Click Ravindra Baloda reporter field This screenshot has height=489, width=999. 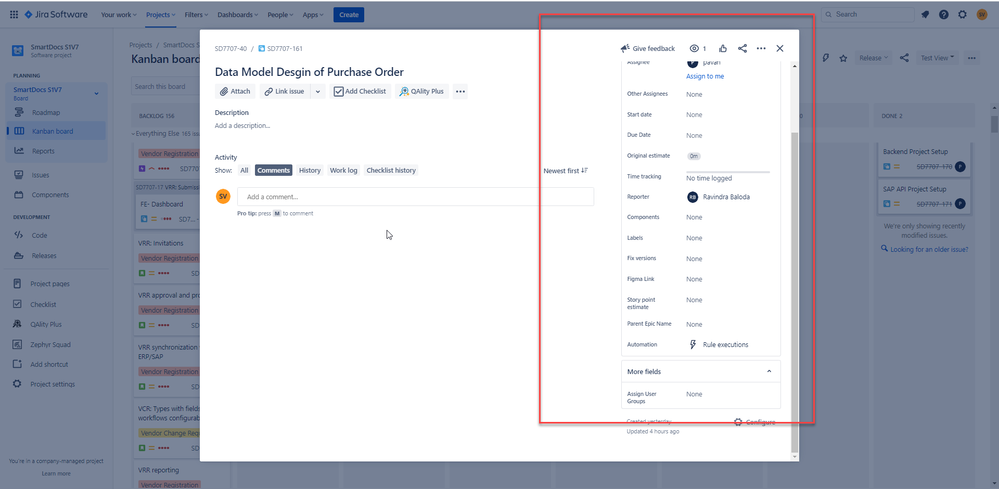[x=719, y=197]
